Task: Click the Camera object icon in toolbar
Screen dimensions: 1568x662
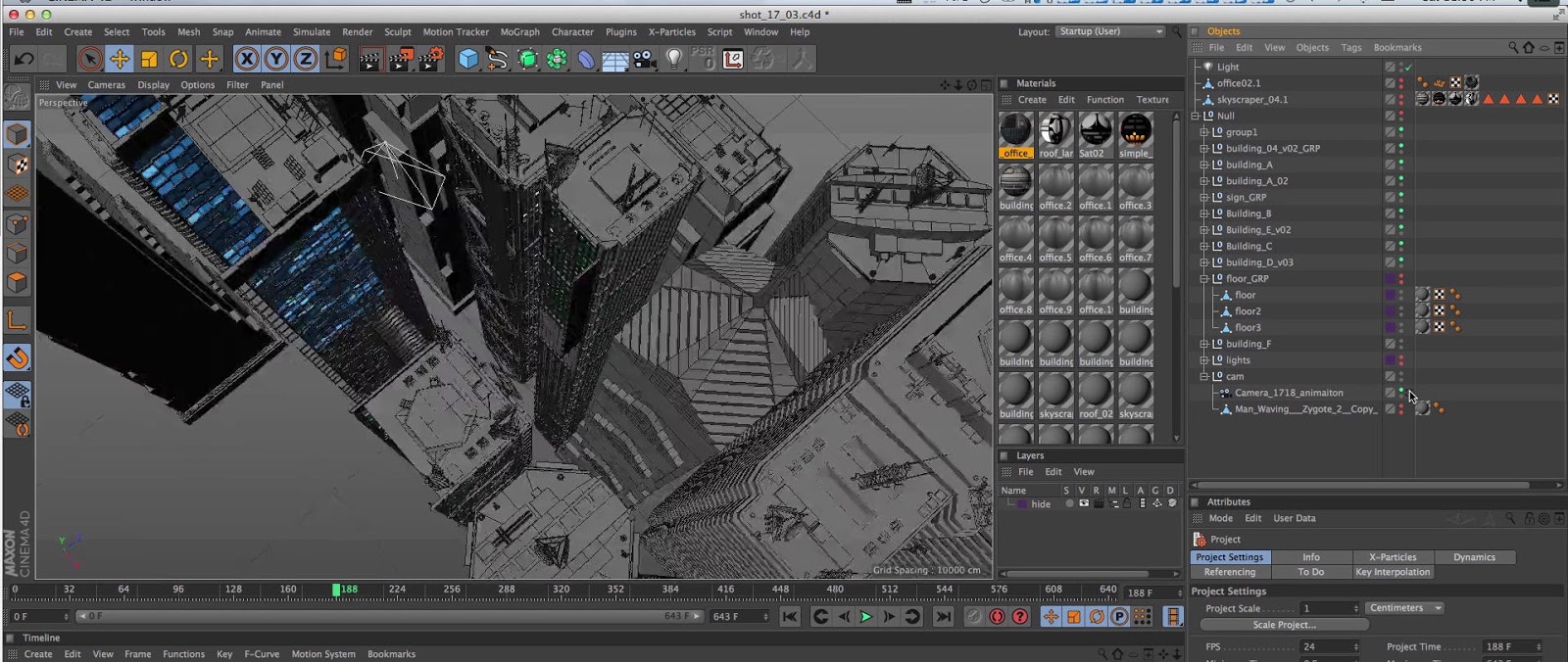Action: click(x=644, y=60)
